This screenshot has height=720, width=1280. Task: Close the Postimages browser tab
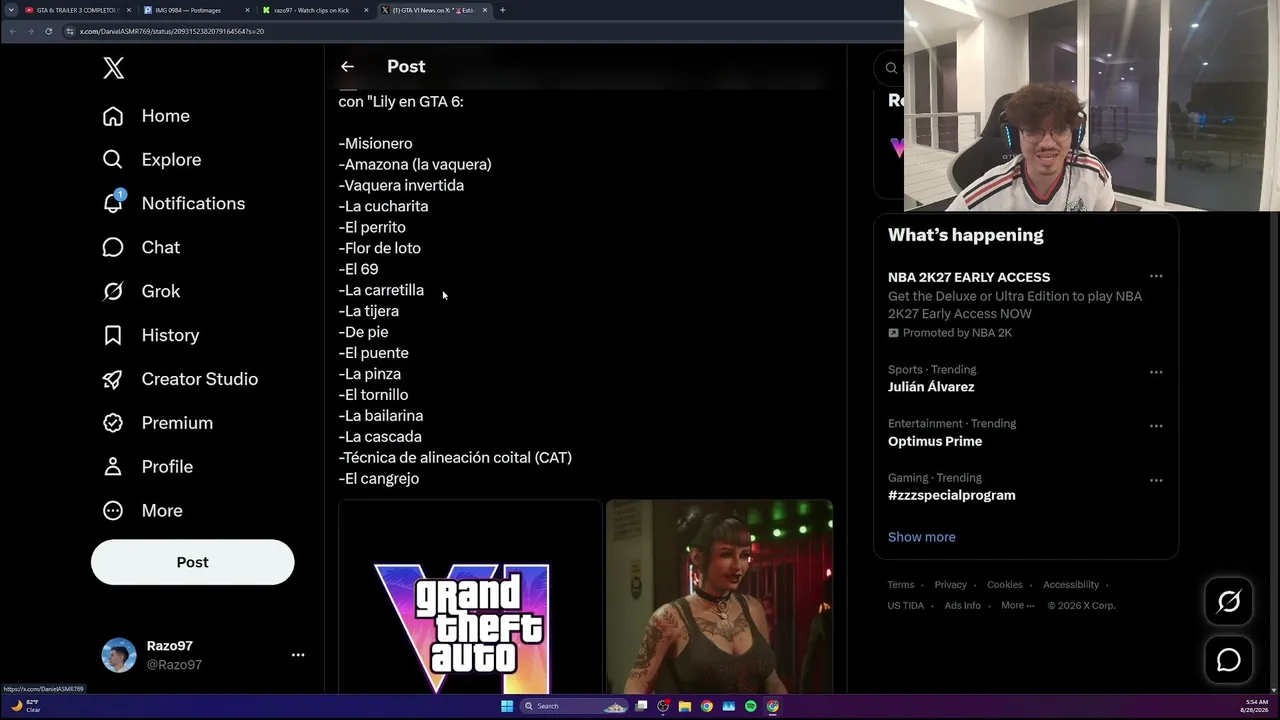[x=246, y=10]
